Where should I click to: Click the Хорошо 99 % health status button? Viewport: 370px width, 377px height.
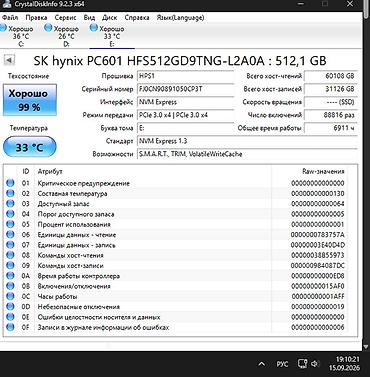point(30,100)
